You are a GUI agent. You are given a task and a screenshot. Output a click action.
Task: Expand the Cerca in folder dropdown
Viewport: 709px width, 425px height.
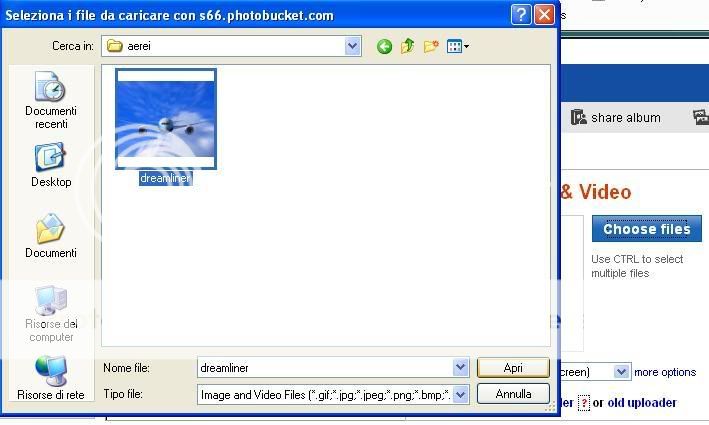point(353,46)
